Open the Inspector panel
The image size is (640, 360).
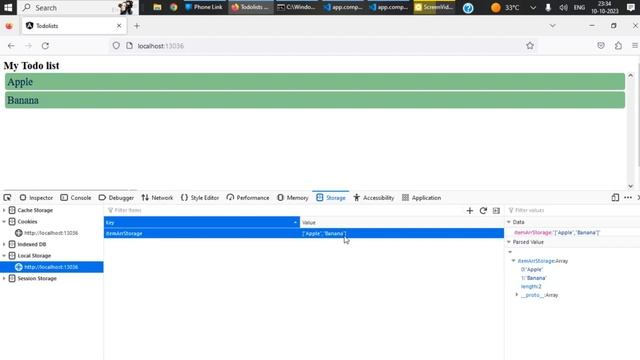point(36,198)
